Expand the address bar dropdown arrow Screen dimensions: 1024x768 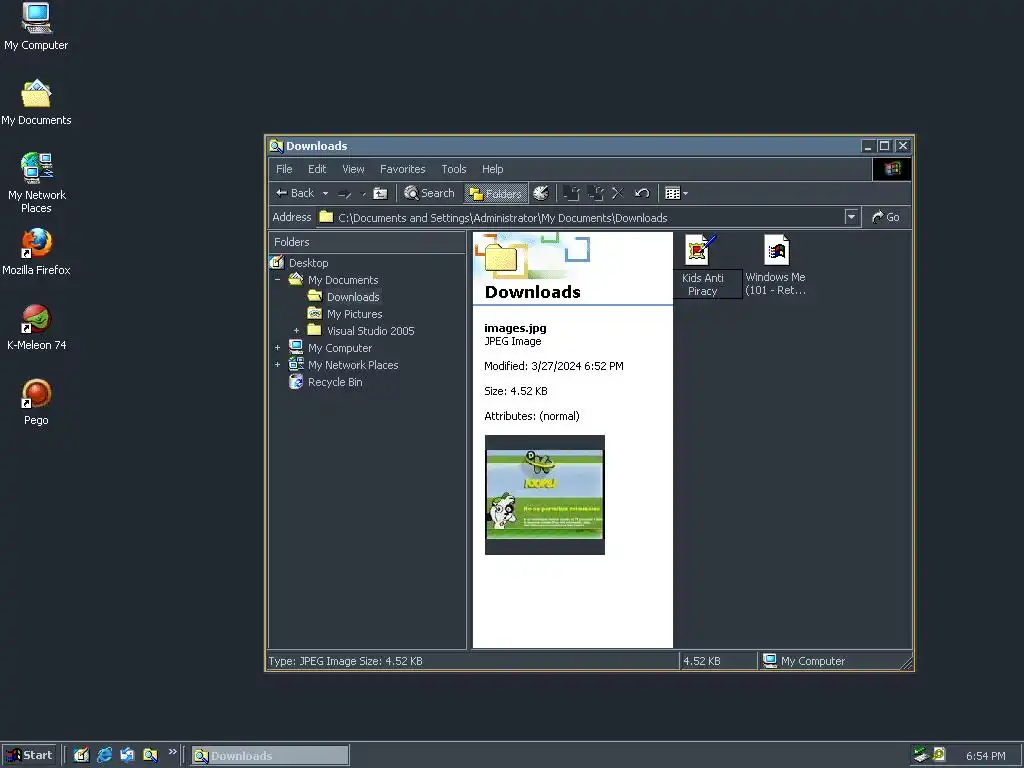click(x=851, y=217)
